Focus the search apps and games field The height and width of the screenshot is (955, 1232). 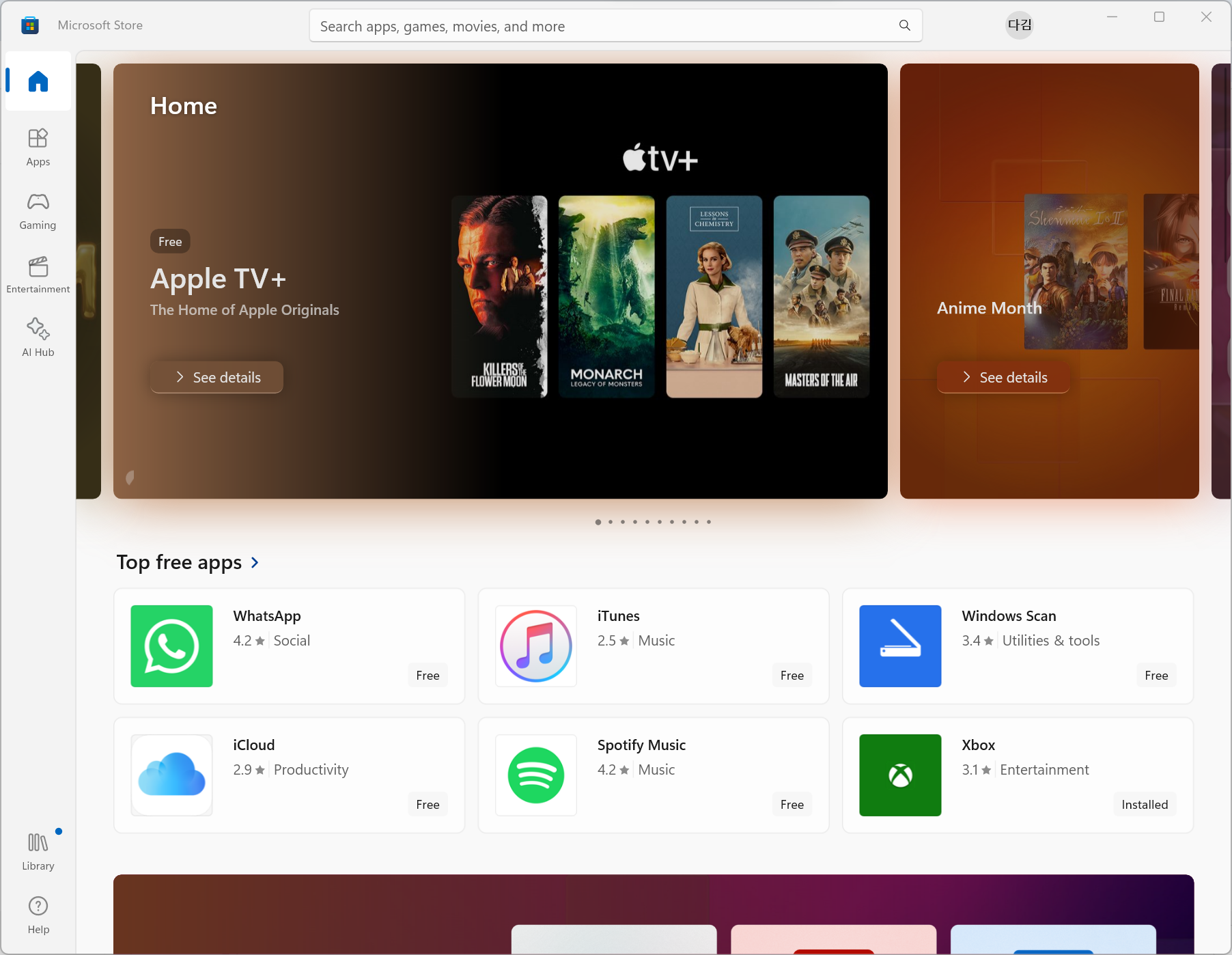coord(615,26)
